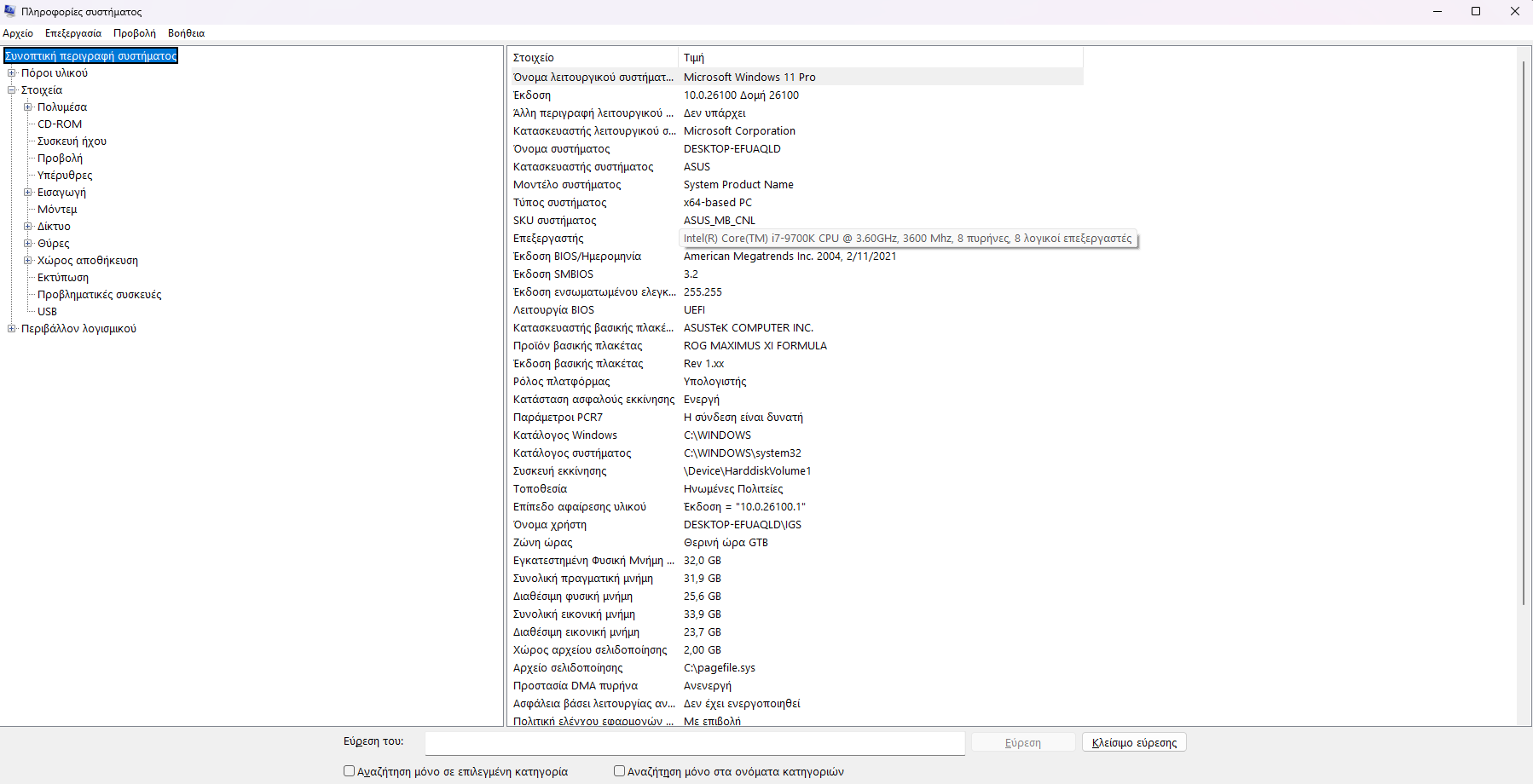This screenshot has height=784, width=1533.
Task: Click the System Information app icon in title bar
Action: 10,11
